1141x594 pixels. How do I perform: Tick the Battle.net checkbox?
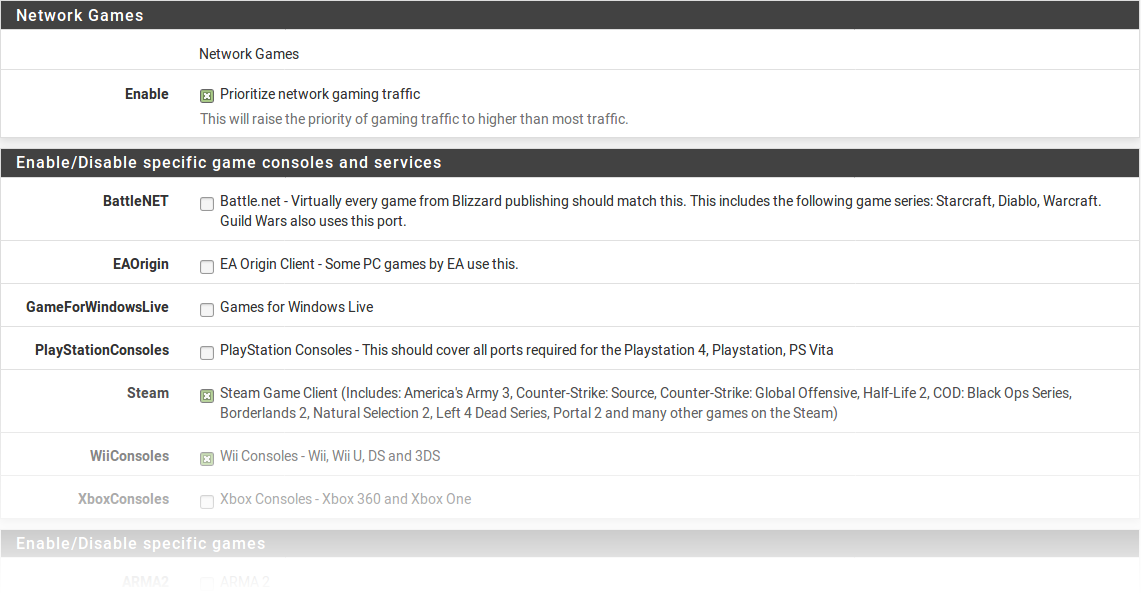point(207,204)
